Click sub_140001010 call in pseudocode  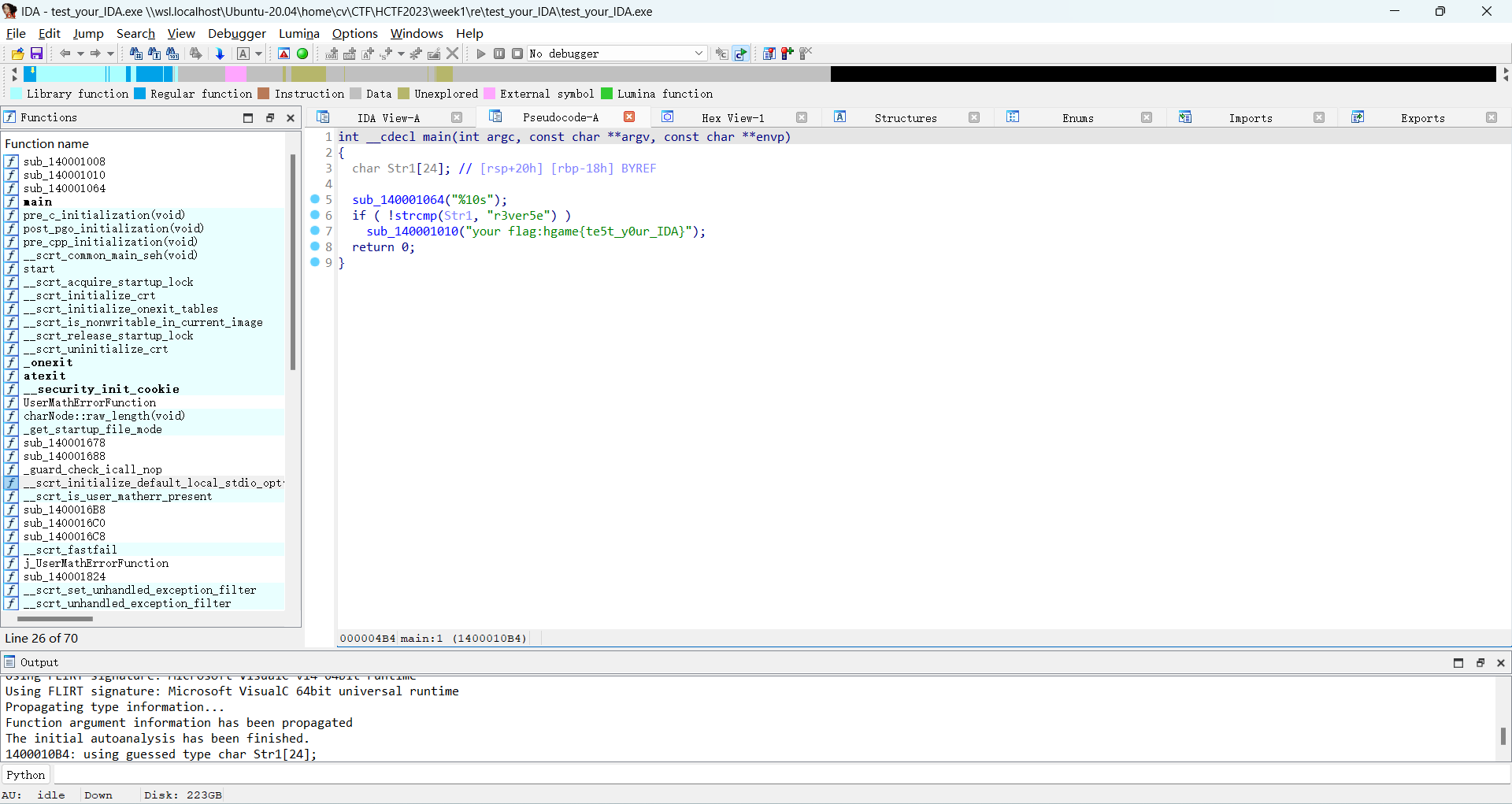(412, 232)
